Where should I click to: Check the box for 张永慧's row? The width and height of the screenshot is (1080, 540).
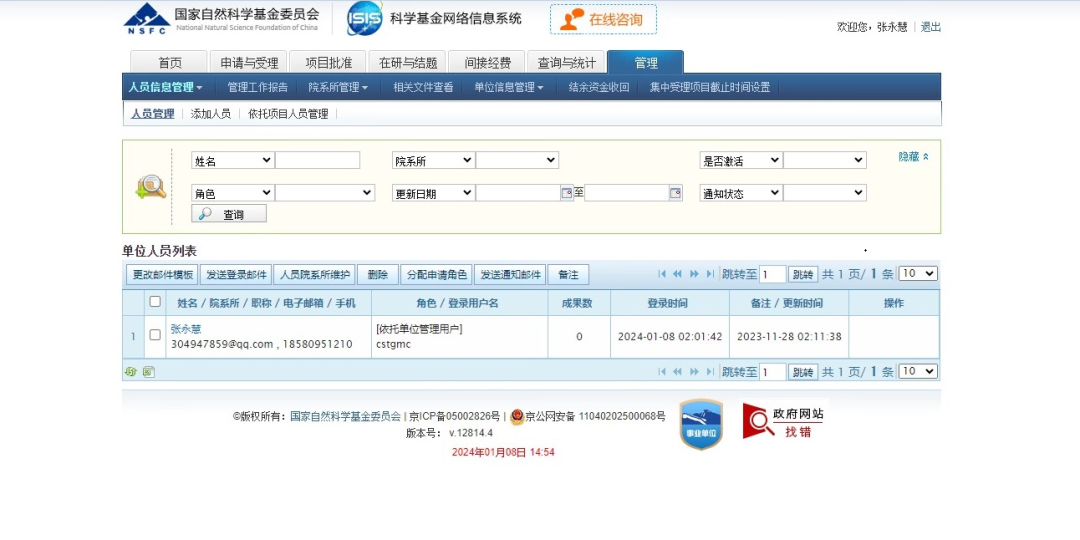coord(155,335)
